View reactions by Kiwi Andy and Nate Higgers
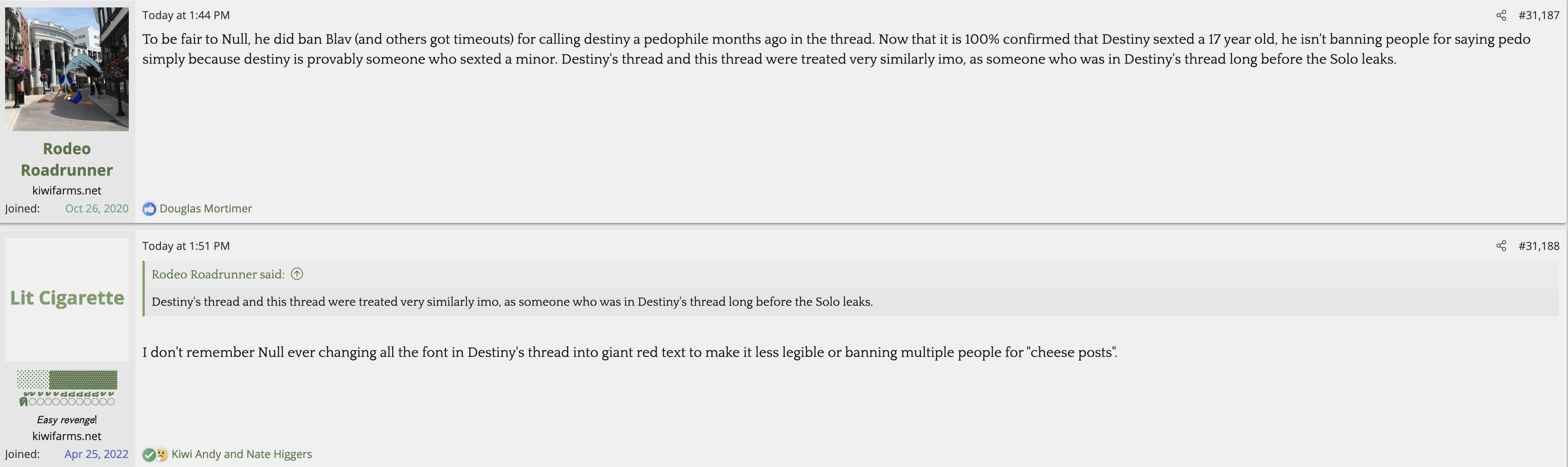 242,454
